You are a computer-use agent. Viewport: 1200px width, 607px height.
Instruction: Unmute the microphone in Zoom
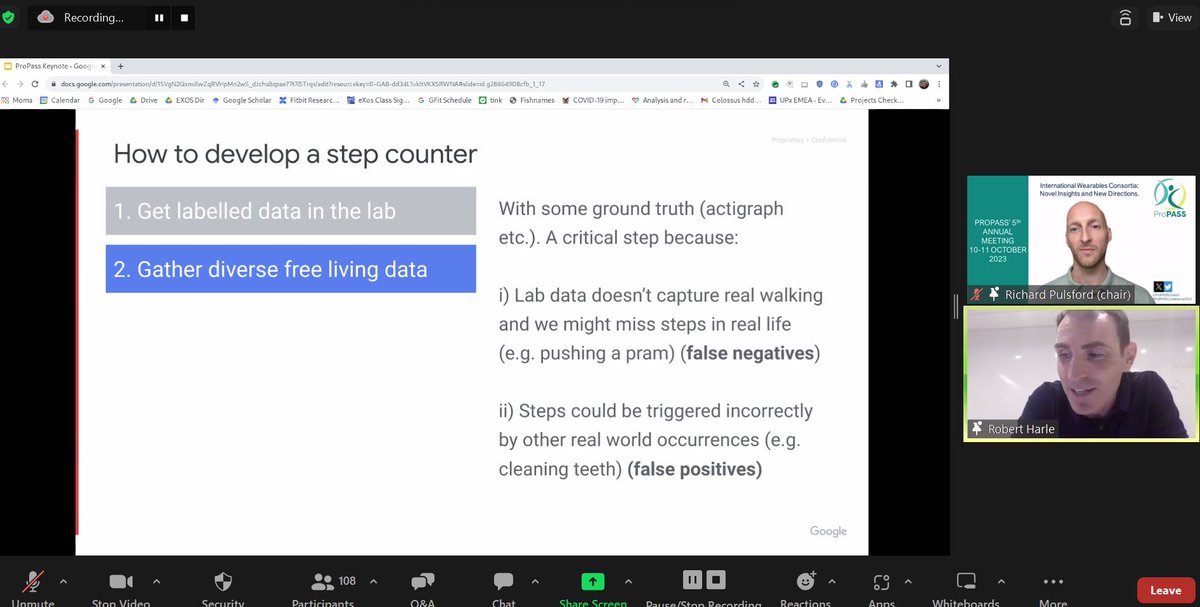point(30,580)
